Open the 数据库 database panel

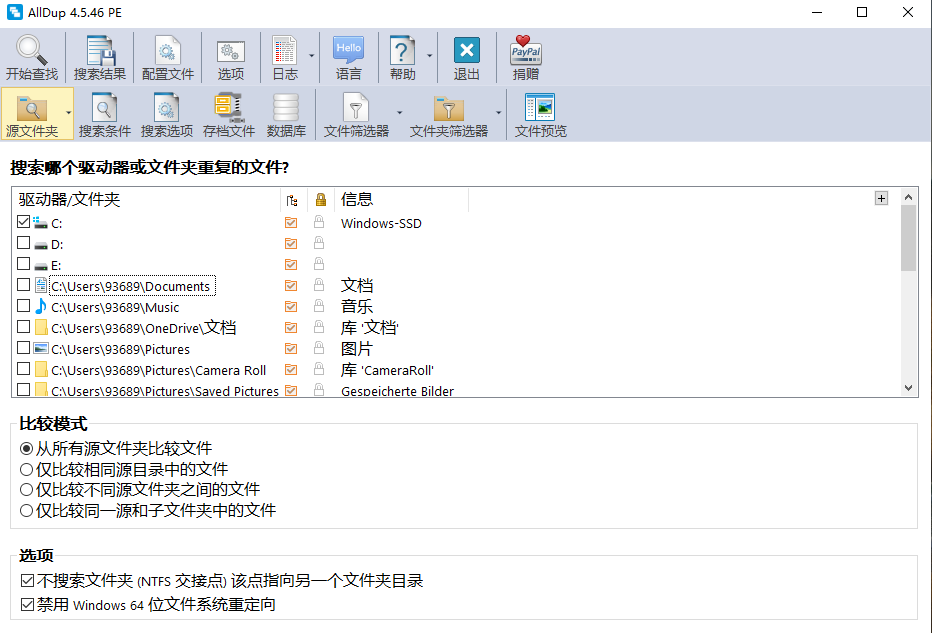286,114
